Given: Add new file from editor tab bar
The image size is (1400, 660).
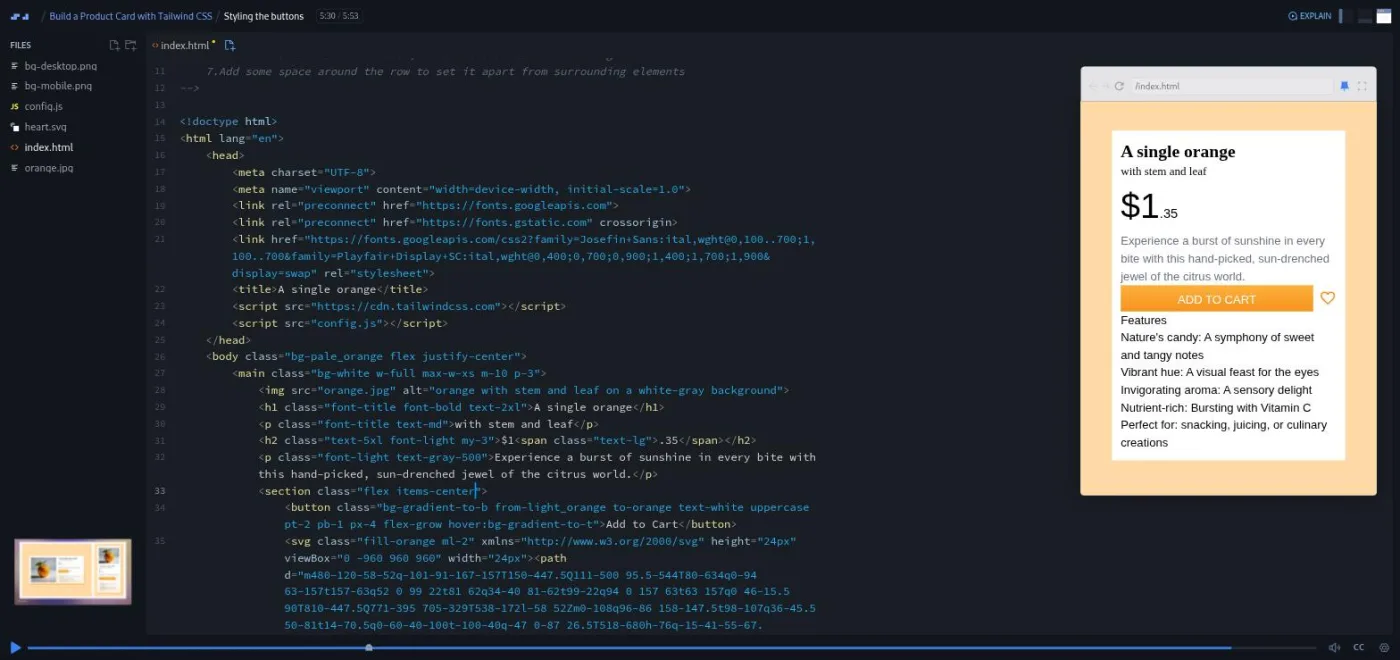Looking at the screenshot, I should pos(230,45).
